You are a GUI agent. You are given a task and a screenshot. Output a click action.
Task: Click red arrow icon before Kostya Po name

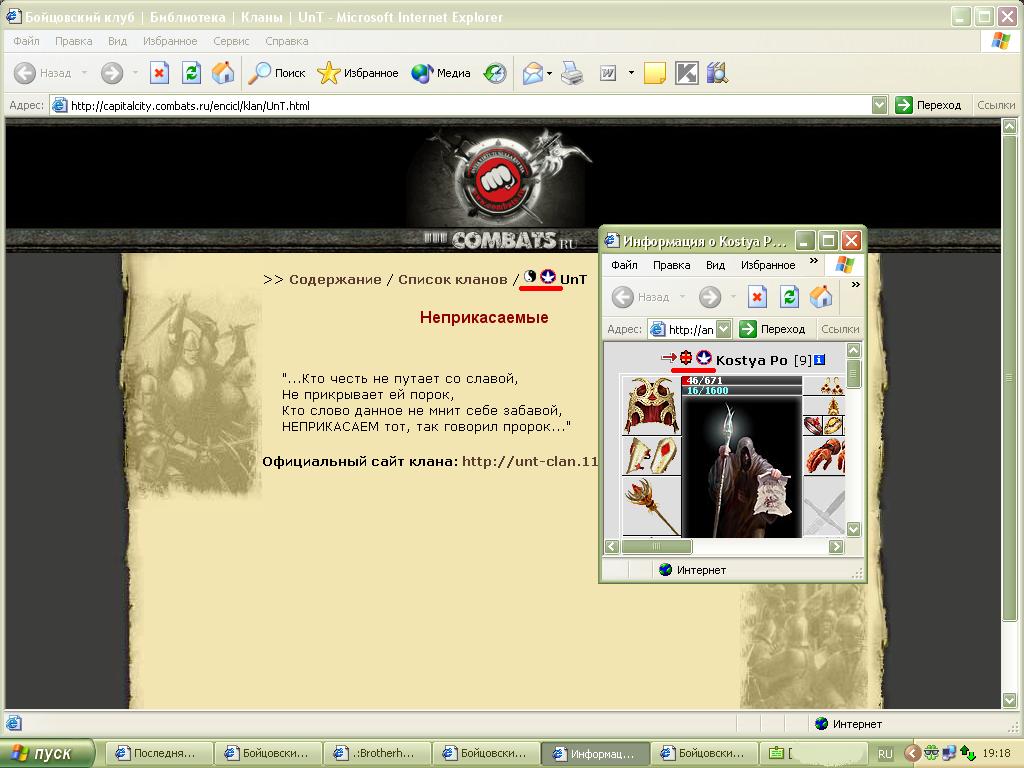668,358
